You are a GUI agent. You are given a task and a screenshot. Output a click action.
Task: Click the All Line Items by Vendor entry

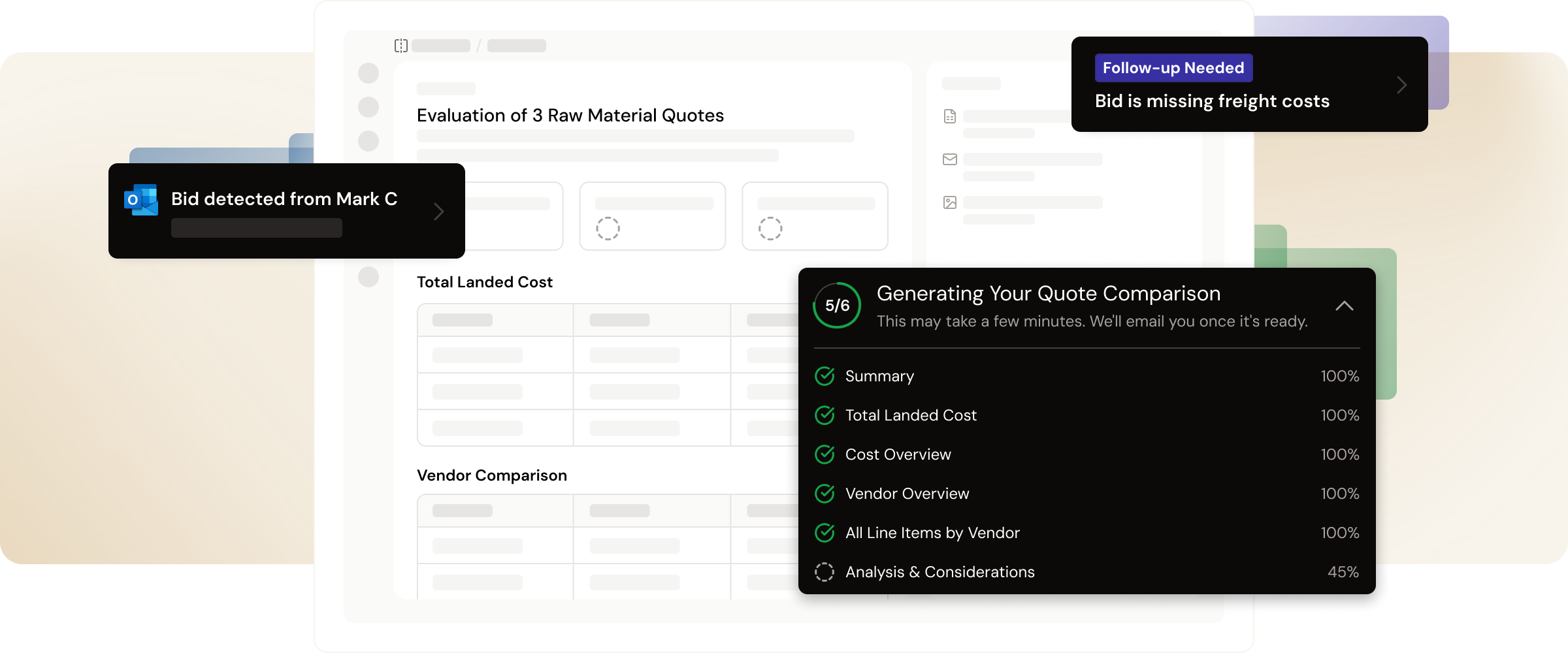point(932,533)
